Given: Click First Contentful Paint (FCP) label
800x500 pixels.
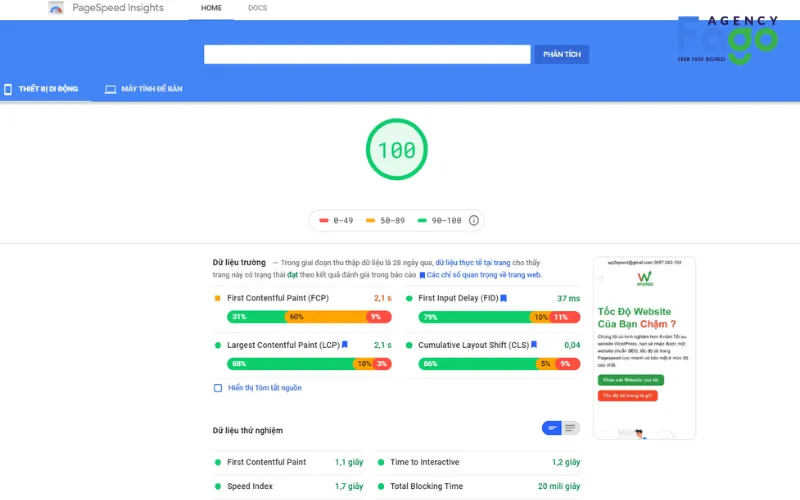Looking at the screenshot, I should 278,298.
